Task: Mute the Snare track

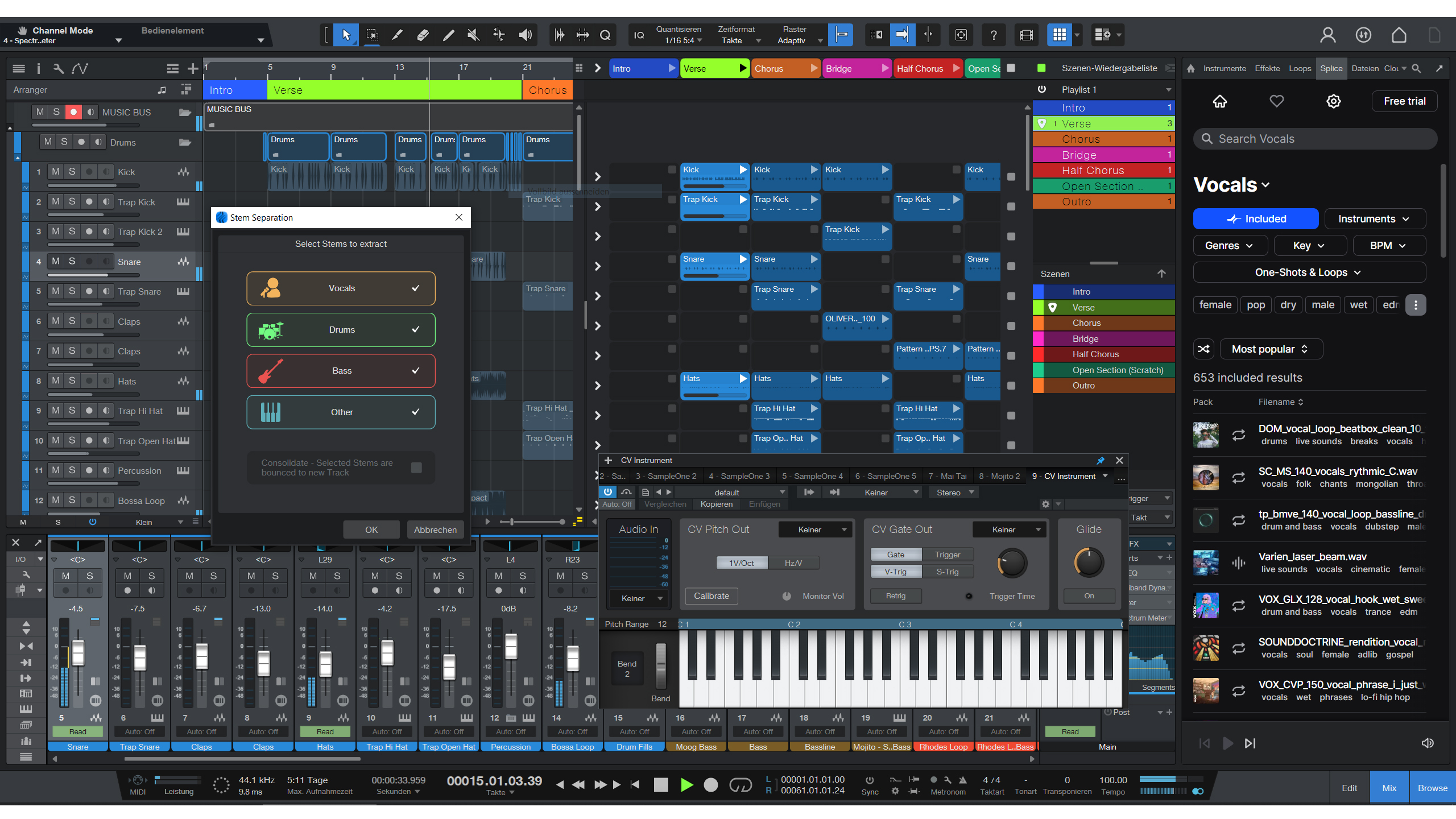Action: pyautogui.click(x=56, y=261)
